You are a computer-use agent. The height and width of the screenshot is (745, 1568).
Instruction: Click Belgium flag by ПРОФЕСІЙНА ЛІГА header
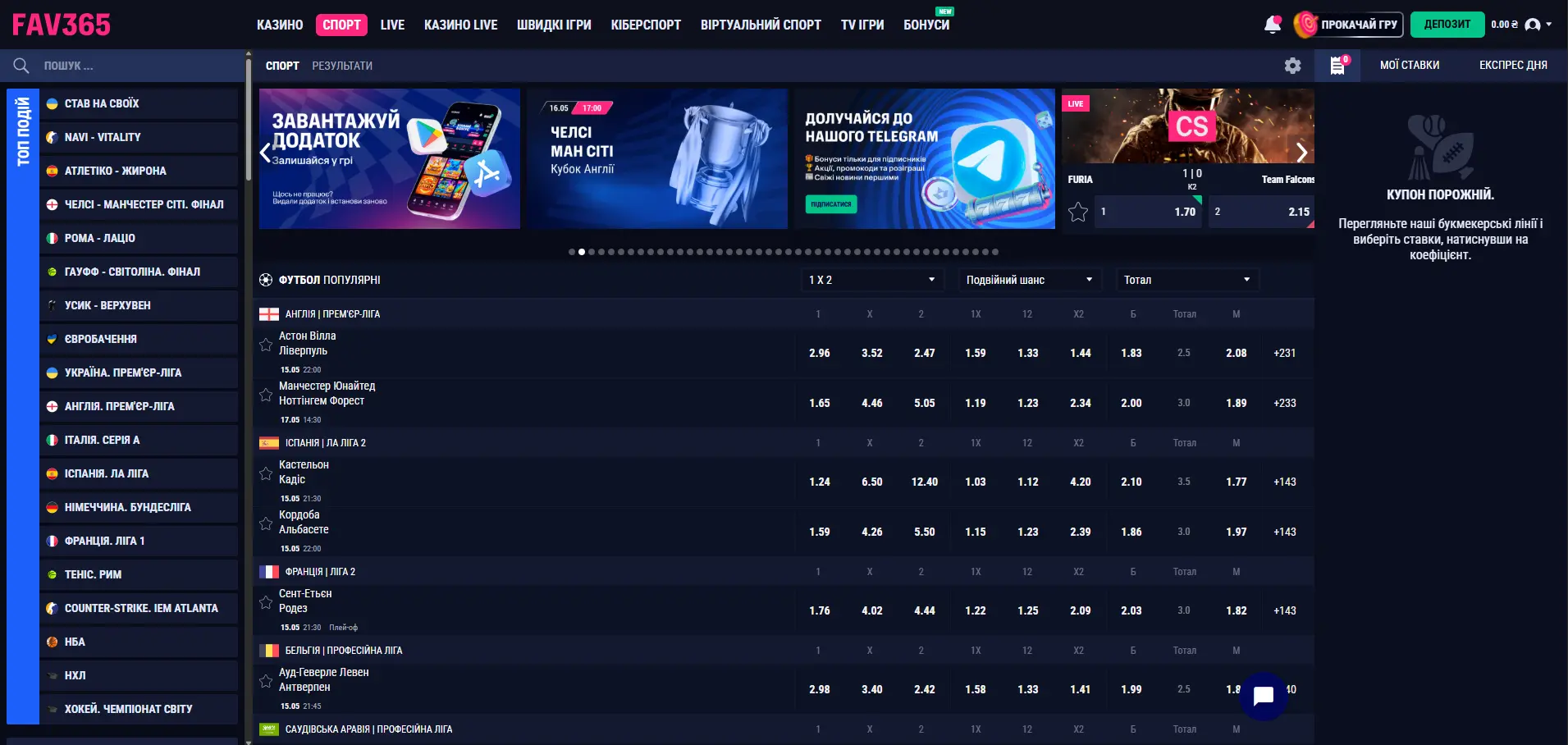pyautogui.click(x=269, y=651)
